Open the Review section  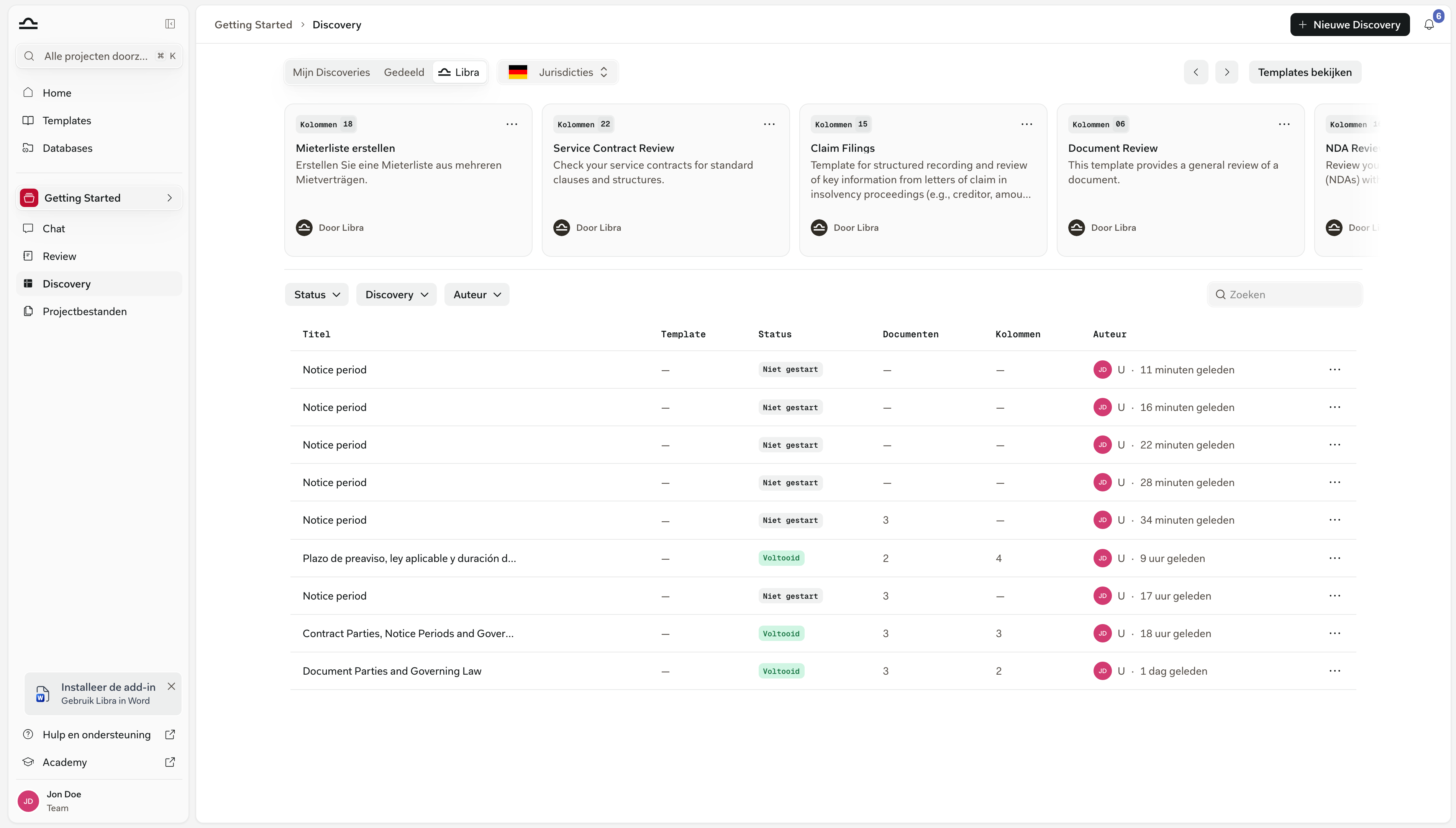pyautogui.click(x=59, y=256)
